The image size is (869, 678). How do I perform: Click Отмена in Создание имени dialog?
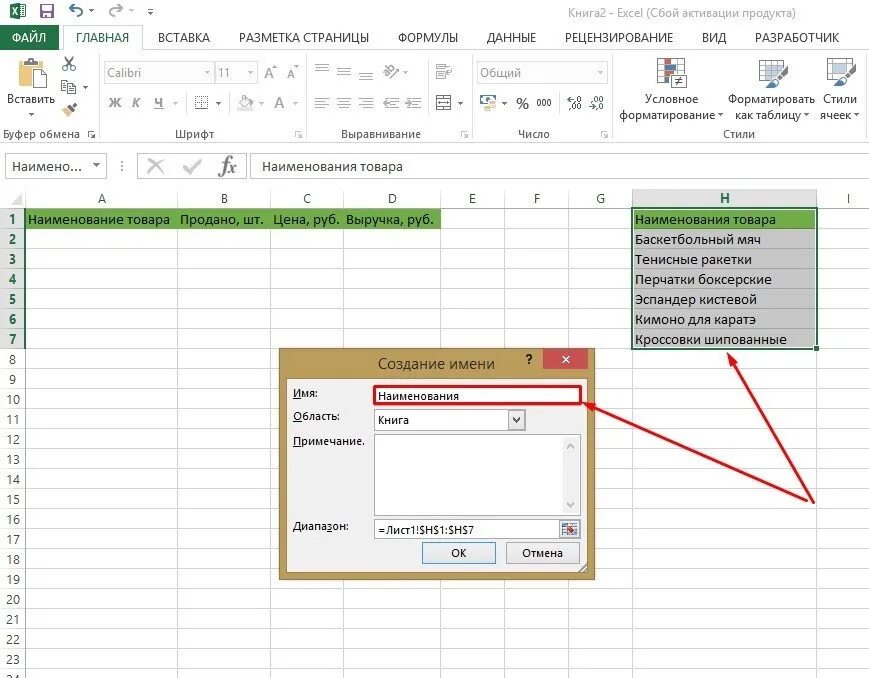[x=543, y=553]
